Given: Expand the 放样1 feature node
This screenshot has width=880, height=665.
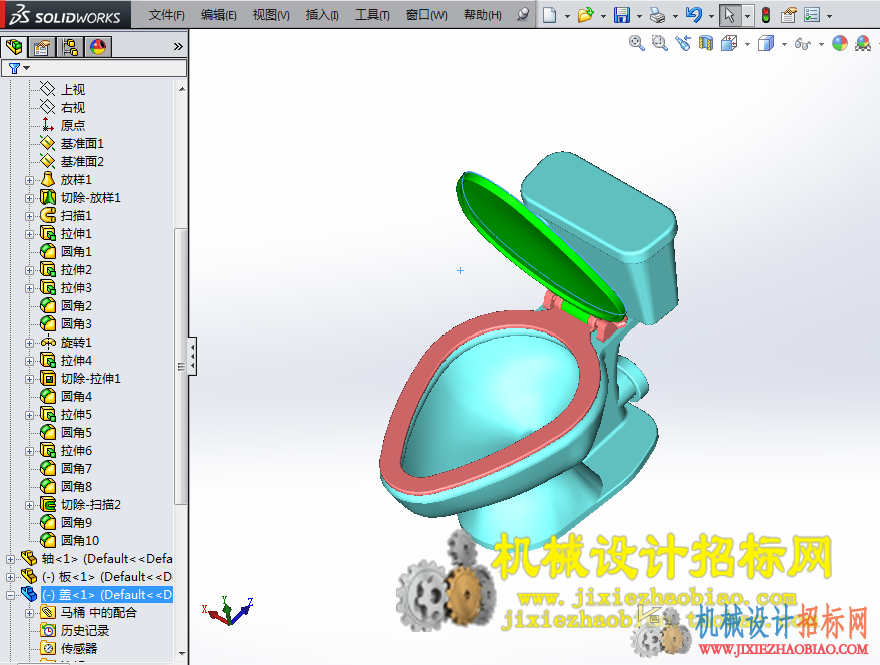Looking at the screenshot, I should (x=29, y=180).
